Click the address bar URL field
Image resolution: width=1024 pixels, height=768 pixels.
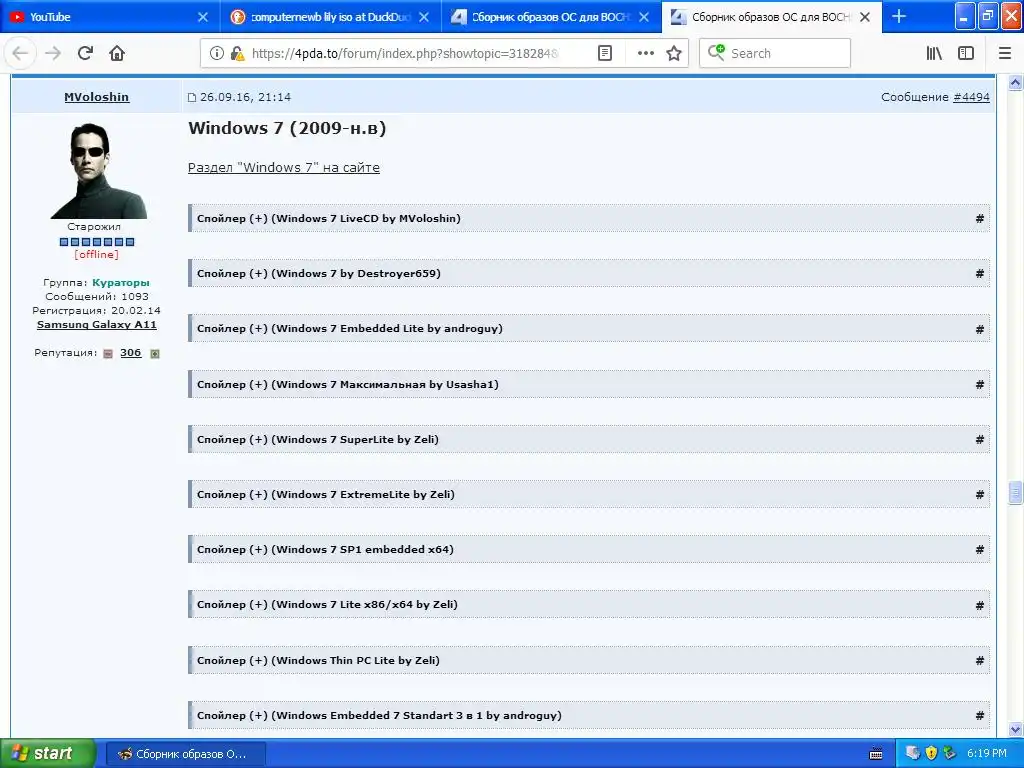click(405, 54)
